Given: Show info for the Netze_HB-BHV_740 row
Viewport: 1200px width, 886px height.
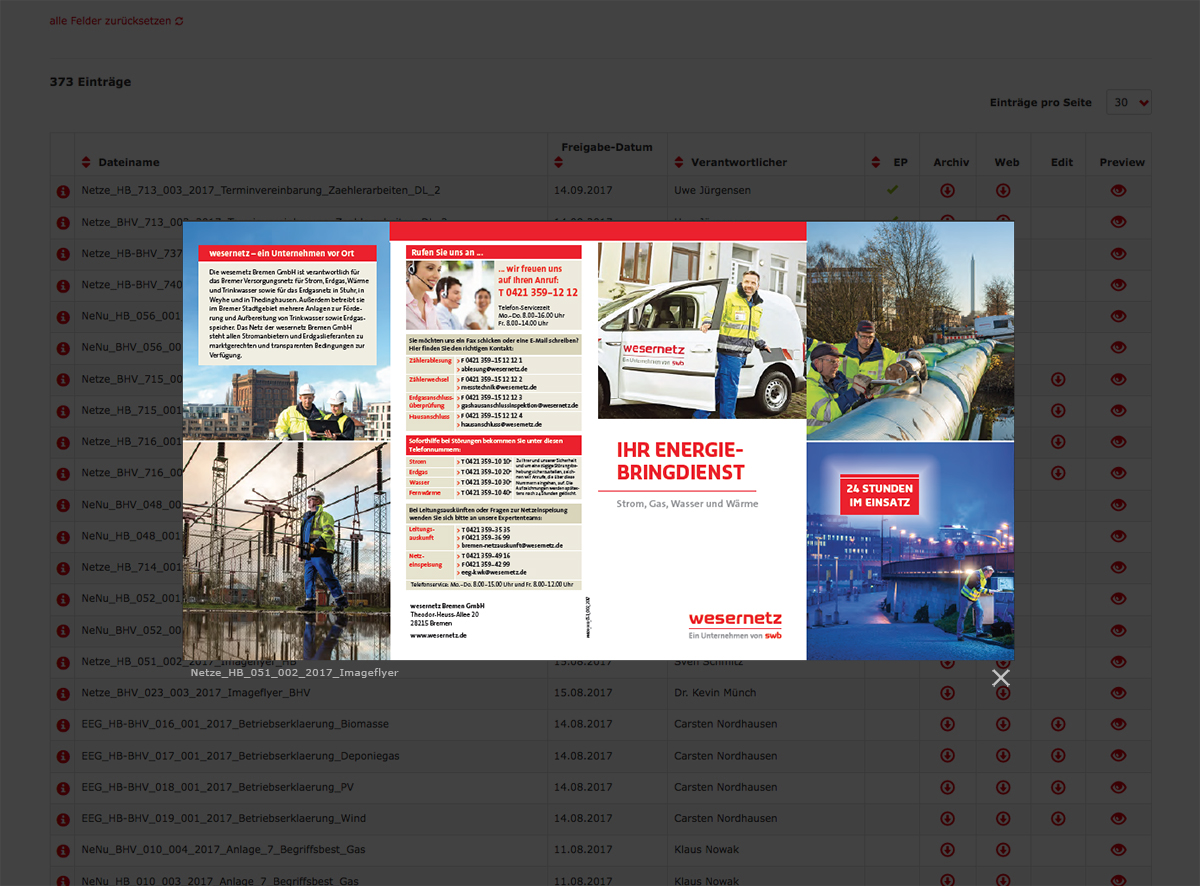Looking at the screenshot, I should pos(62,285).
